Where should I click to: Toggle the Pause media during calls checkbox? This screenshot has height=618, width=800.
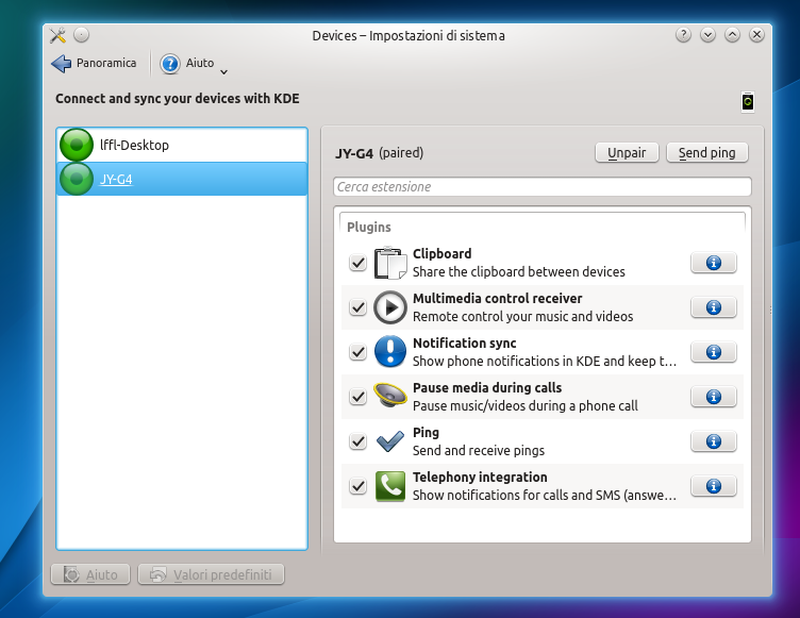357,396
